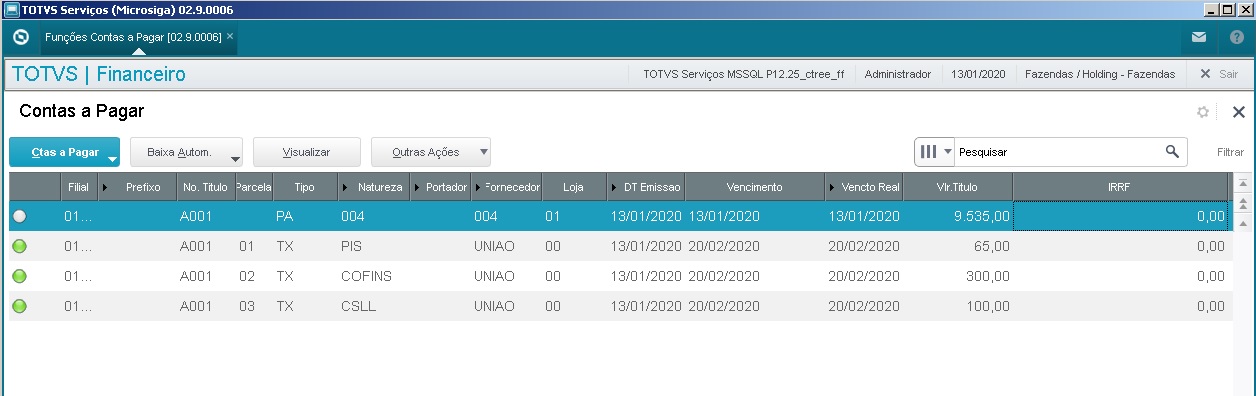The height and width of the screenshot is (396, 1256).
Task: Click the Vencimento column header
Action: 755,187
